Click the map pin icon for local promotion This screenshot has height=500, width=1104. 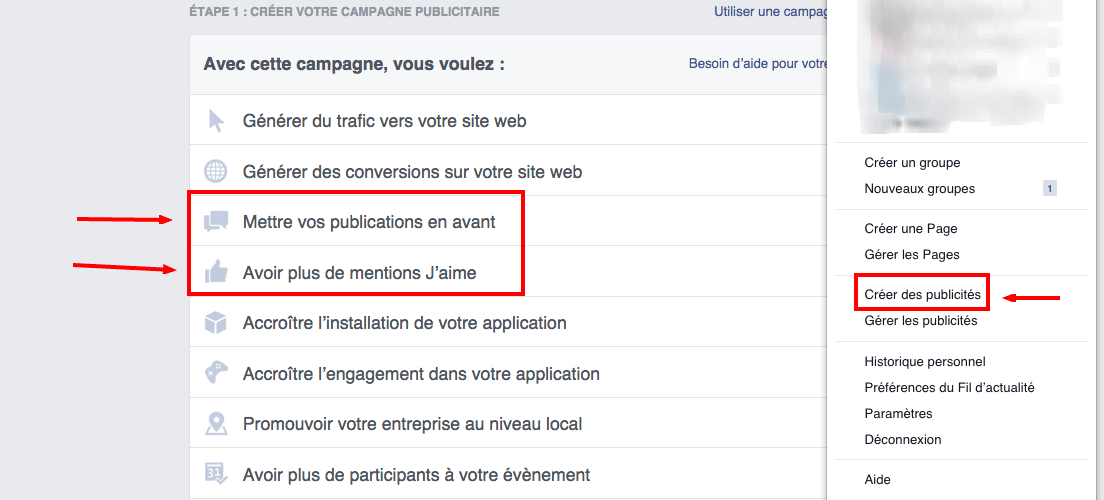[x=216, y=424]
